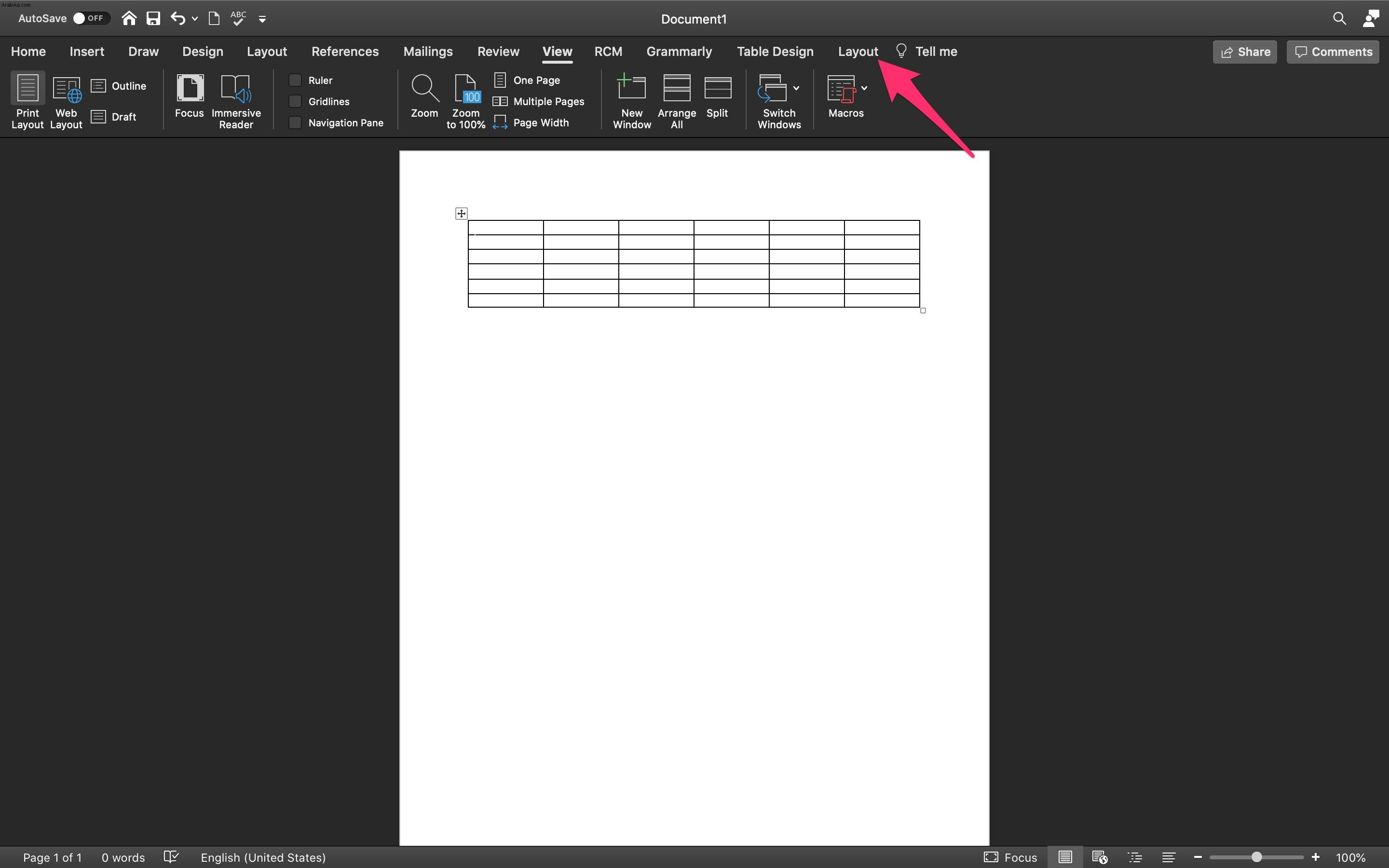
Task: Select Web Layout view in status bar
Action: tap(1100, 857)
